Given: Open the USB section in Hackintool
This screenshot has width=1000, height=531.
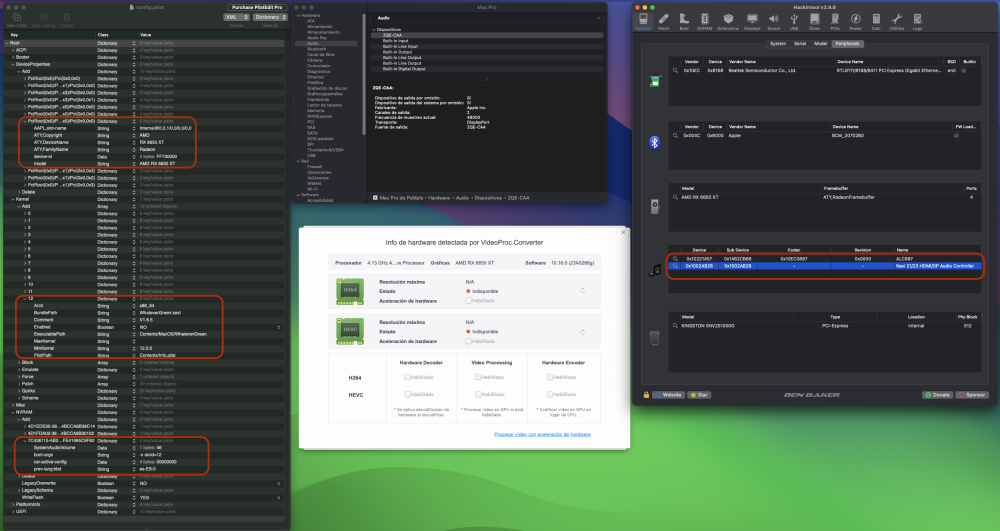Looking at the screenshot, I should [794, 21].
